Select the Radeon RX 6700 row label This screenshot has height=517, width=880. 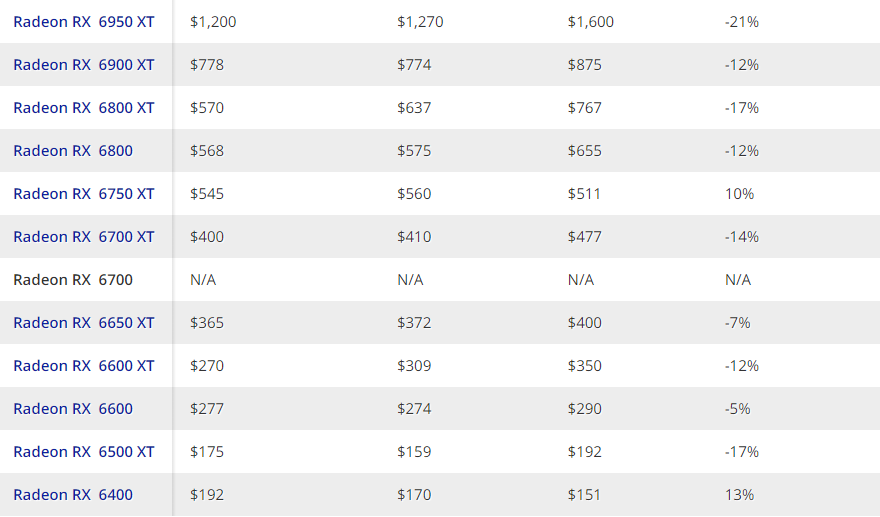pyautogui.click(x=73, y=280)
